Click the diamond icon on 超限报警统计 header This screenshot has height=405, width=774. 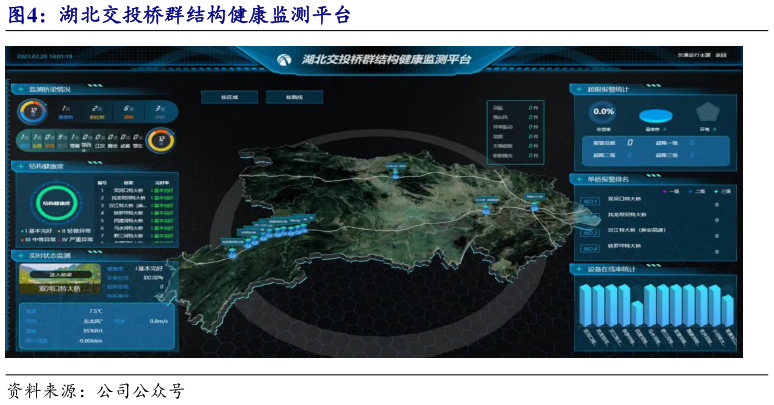coord(579,89)
